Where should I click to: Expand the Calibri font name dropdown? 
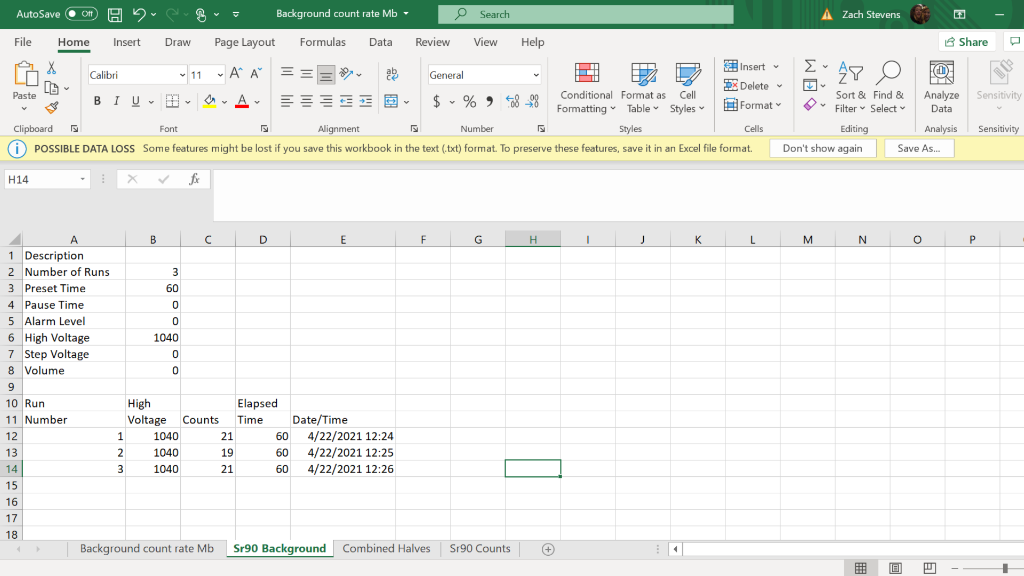(182, 75)
